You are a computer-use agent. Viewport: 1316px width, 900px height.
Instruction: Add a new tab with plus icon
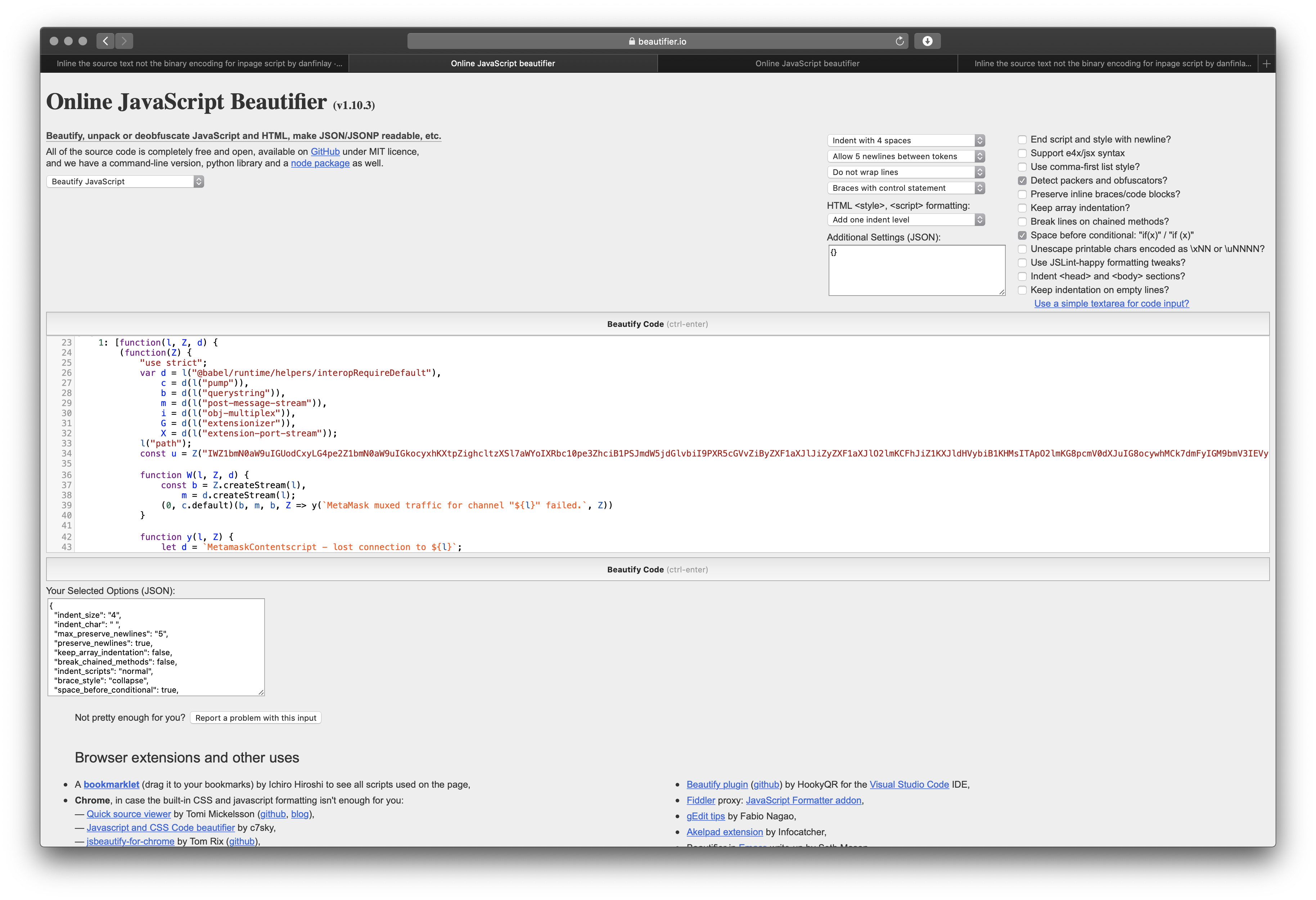[x=1267, y=63]
